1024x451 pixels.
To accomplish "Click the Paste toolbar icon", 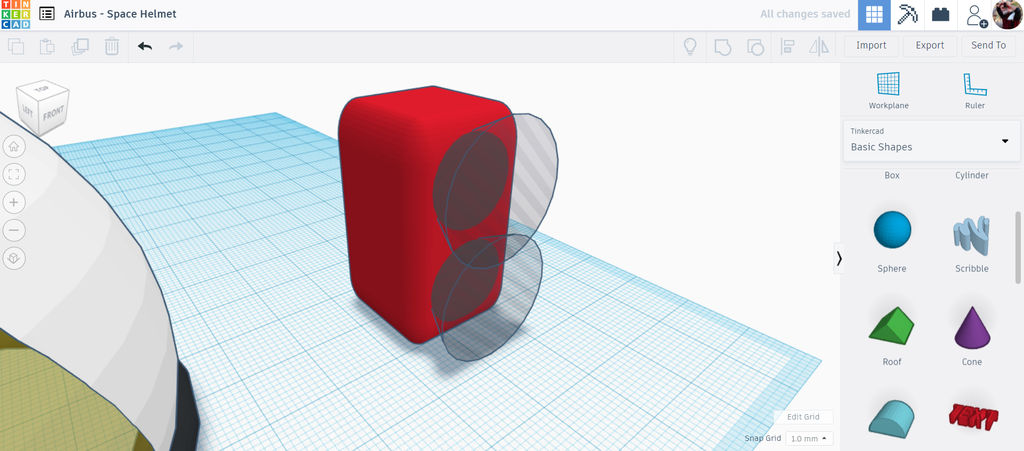I will (x=47, y=46).
